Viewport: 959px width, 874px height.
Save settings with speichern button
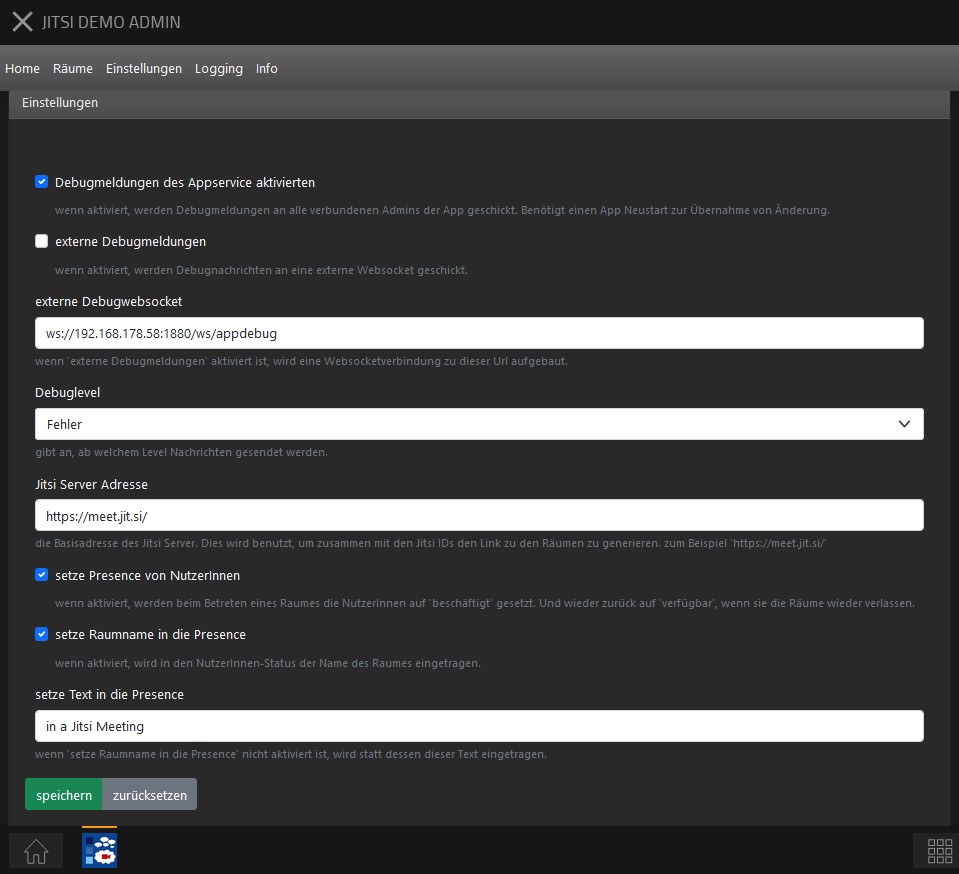pyautogui.click(x=64, y=794)
